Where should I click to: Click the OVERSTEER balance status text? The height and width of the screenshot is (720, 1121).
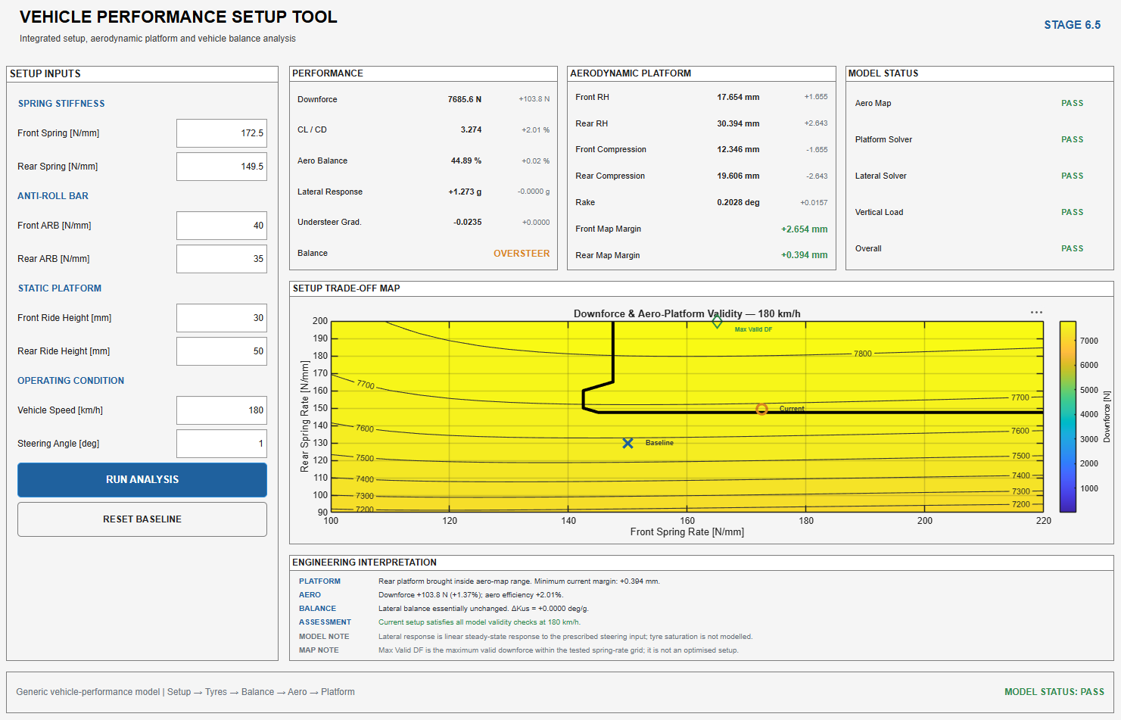point(521,253)
